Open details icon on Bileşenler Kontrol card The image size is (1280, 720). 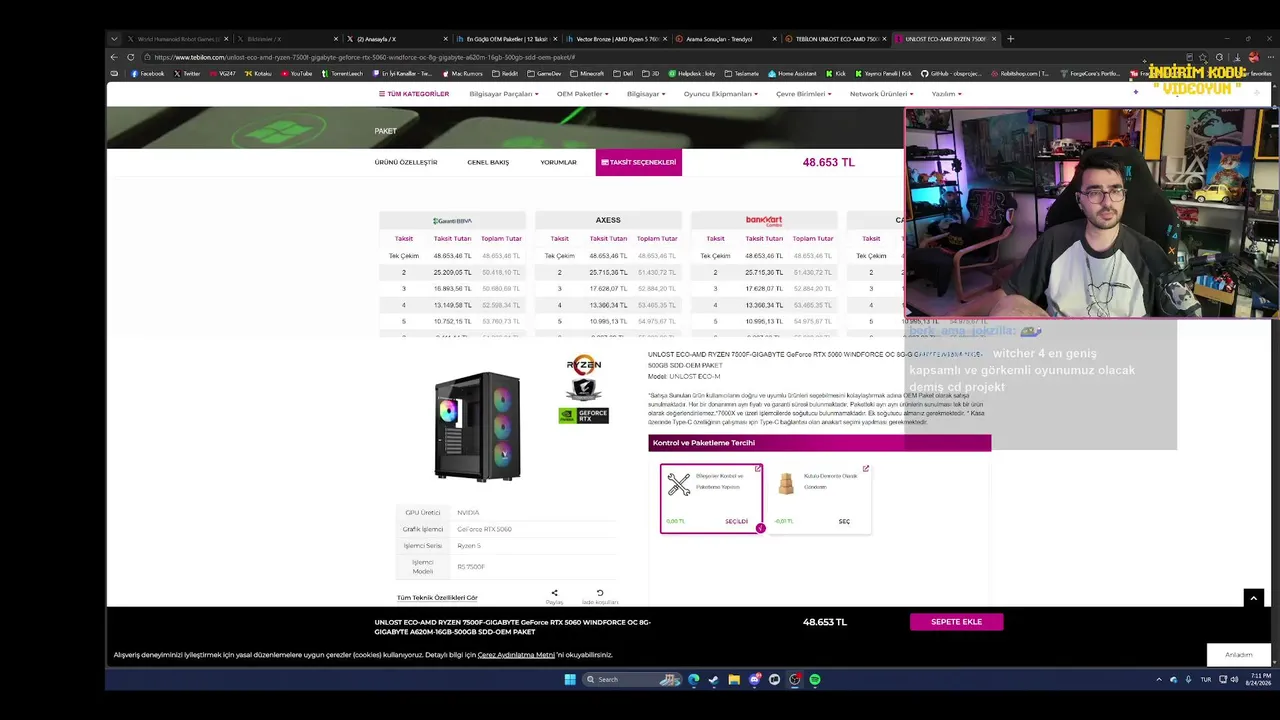coord(758,468)
